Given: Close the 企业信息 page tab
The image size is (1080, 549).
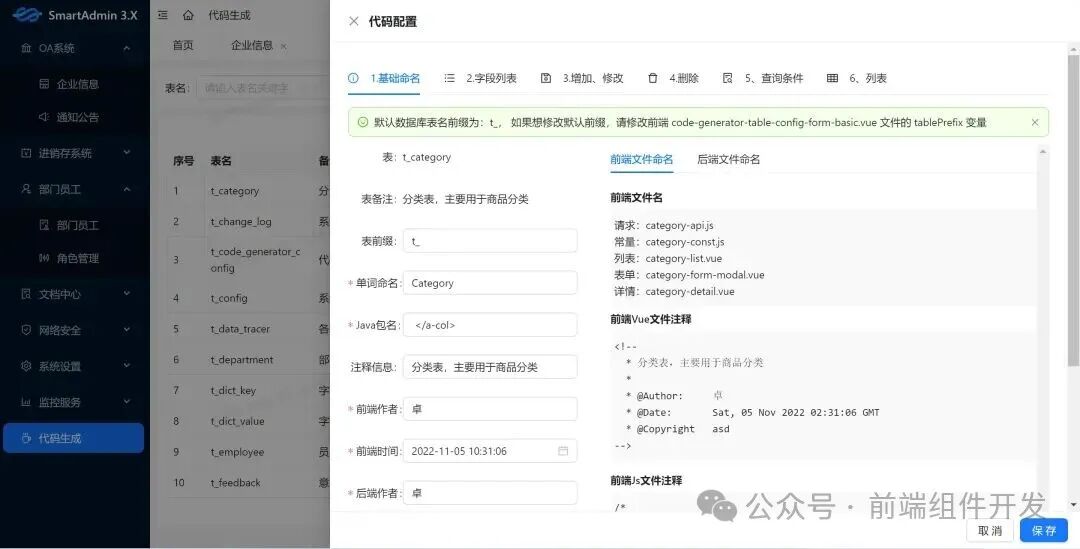Looking at the screenshot, I should [283, 46].
